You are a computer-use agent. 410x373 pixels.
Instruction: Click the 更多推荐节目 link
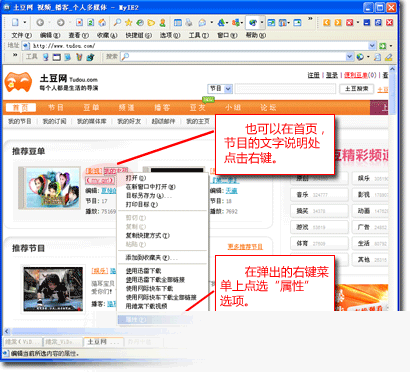[x=245, y=247]
